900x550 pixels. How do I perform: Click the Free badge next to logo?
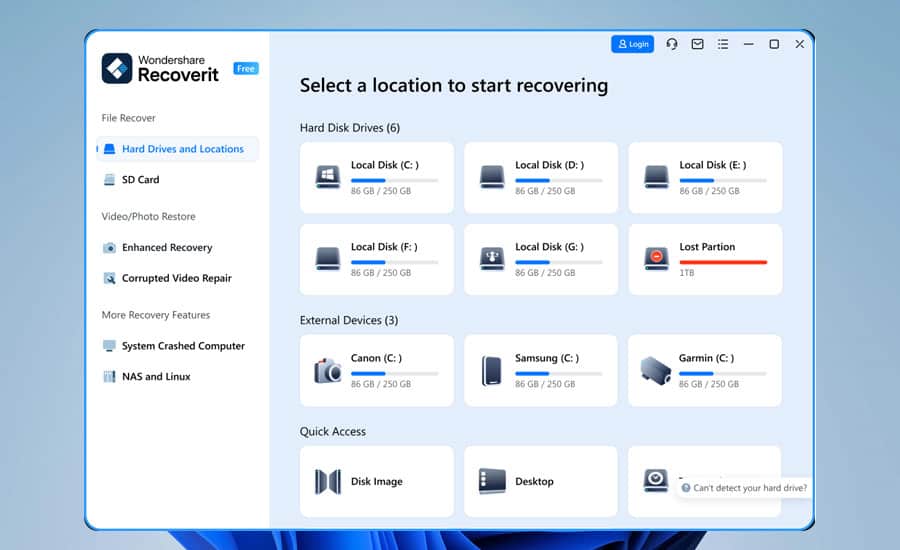[x=246, y=68]
